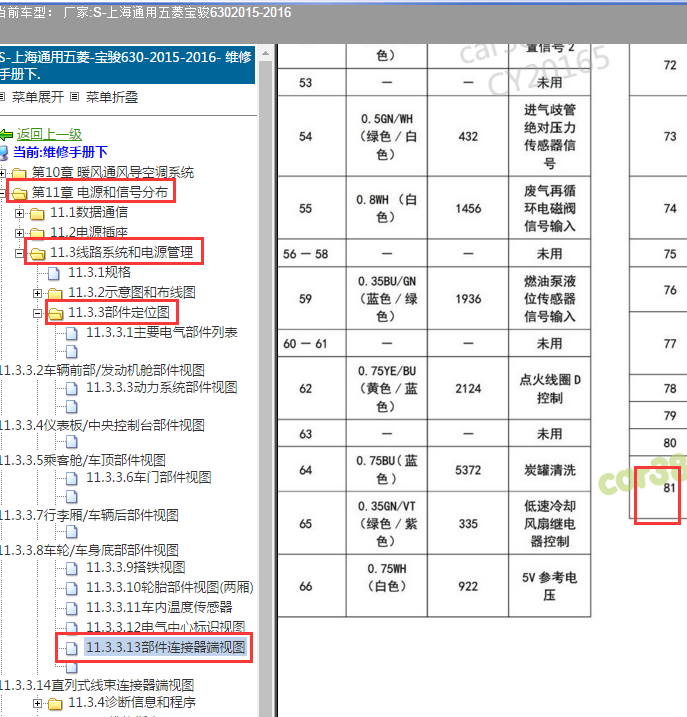Click open folder icon of 11.3线路系统和电源管理
This screenshot has width=687, height=717.
click(38, 253)
